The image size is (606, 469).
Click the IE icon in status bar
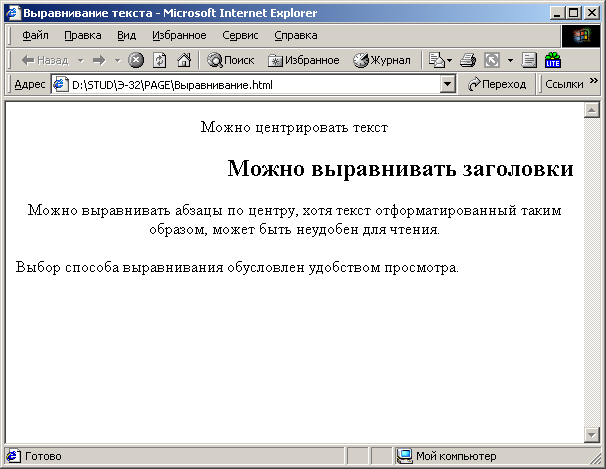pos(13,456)
